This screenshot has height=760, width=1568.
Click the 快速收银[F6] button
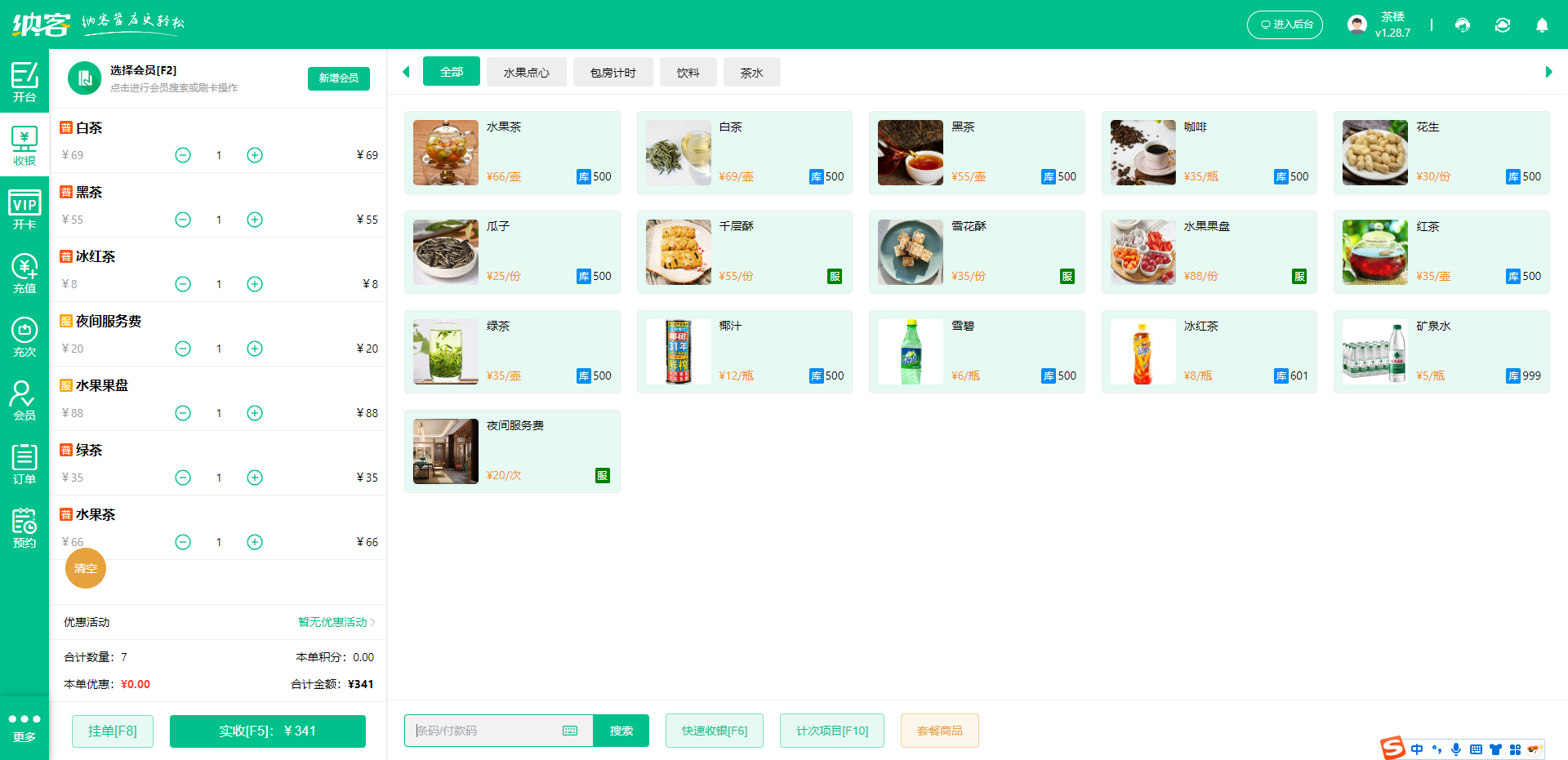pos(715,731)
